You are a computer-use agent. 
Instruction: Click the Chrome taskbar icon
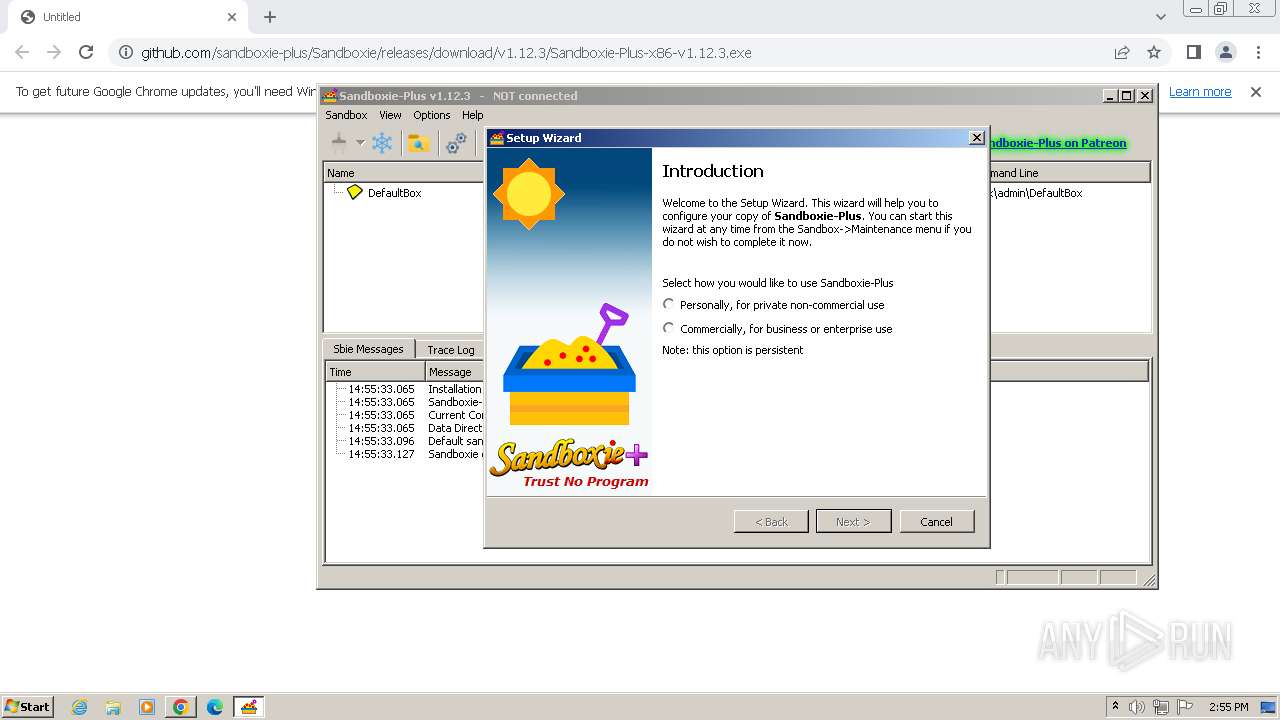[x=181, y=707]
